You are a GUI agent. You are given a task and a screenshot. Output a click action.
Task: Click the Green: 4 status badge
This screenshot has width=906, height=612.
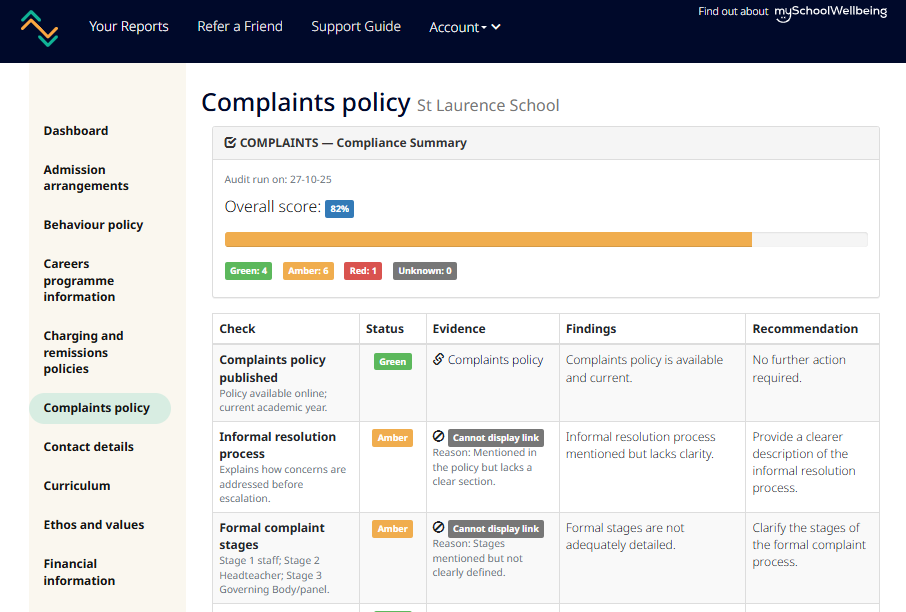[248, 271]
